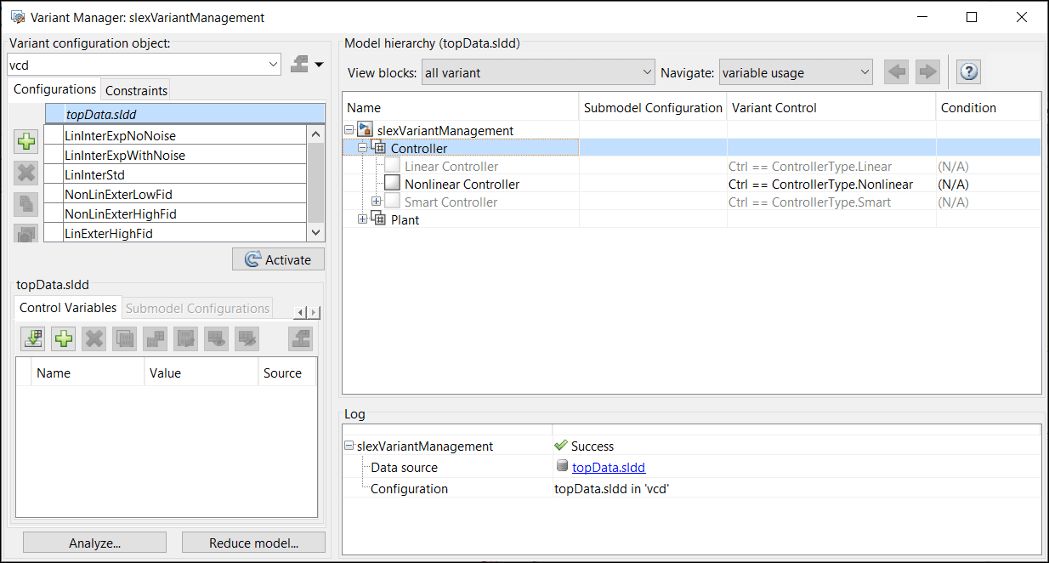Click the Reduce model button

pos(253,543)
